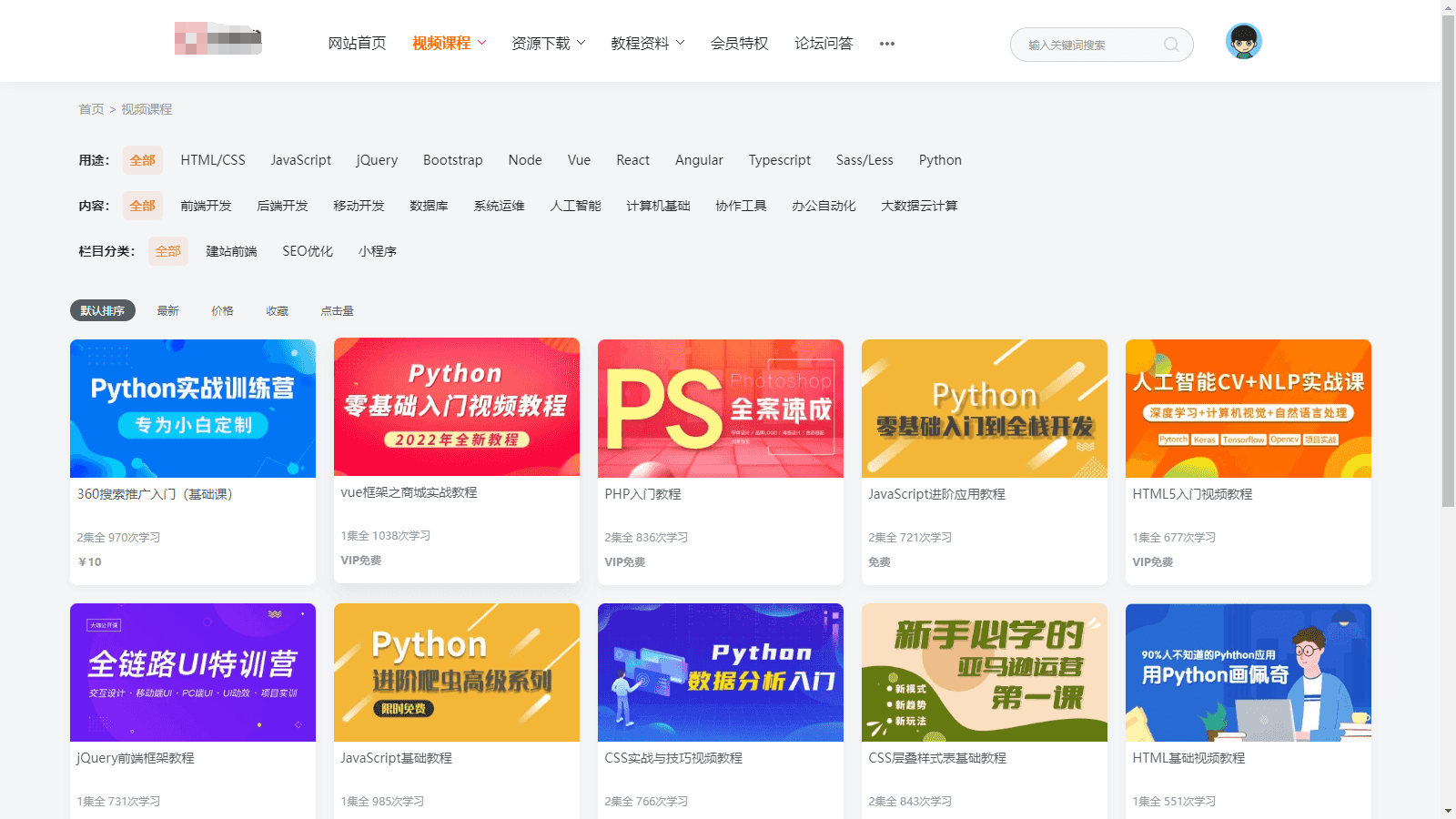
Task: Toggle the 小程序 category filter
Action: click(x=378, y=251)
